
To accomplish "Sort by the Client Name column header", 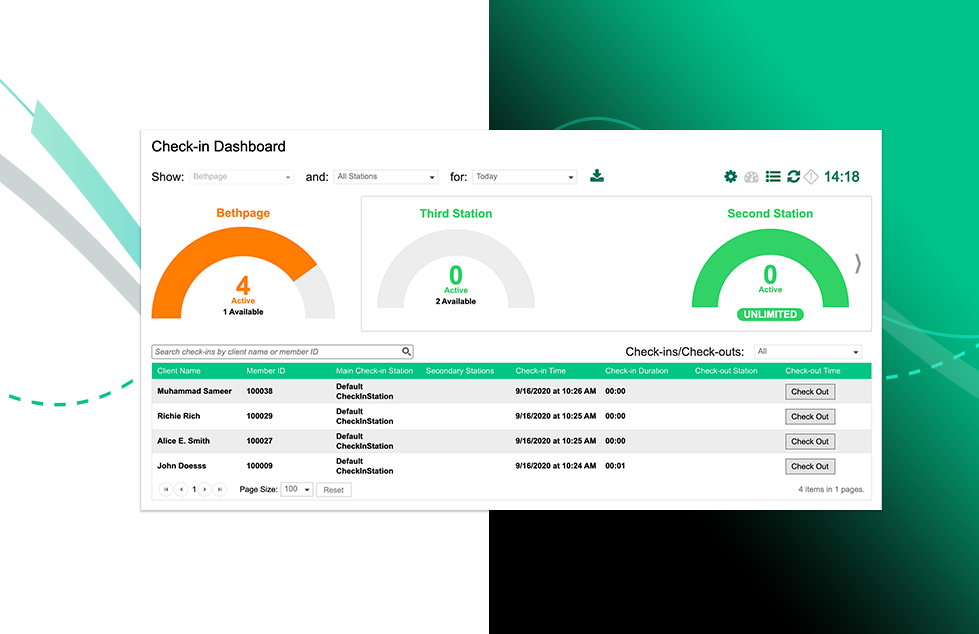I will click(x=180, y=370).
